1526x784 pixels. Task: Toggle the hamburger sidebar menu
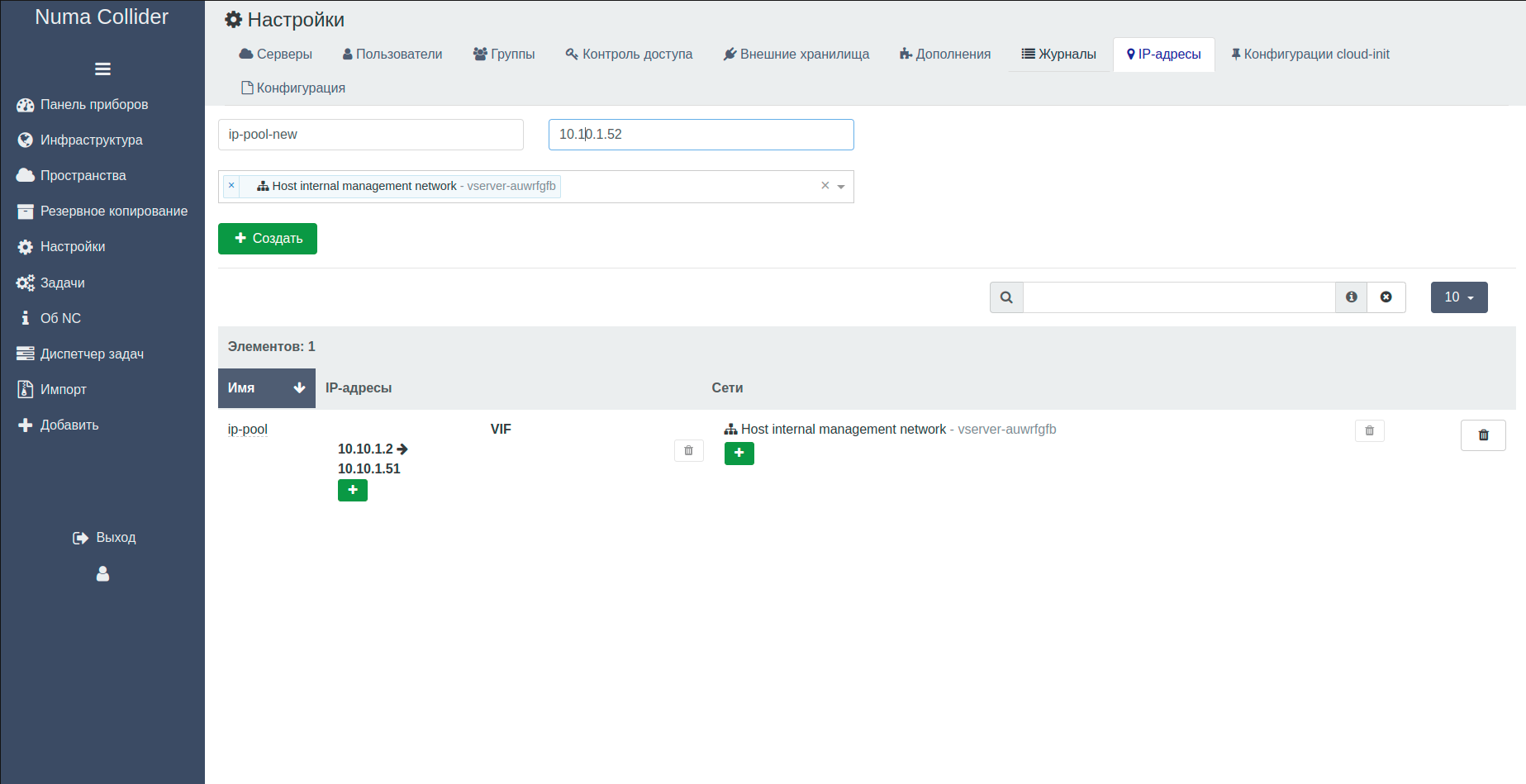[x=102, y=69]
